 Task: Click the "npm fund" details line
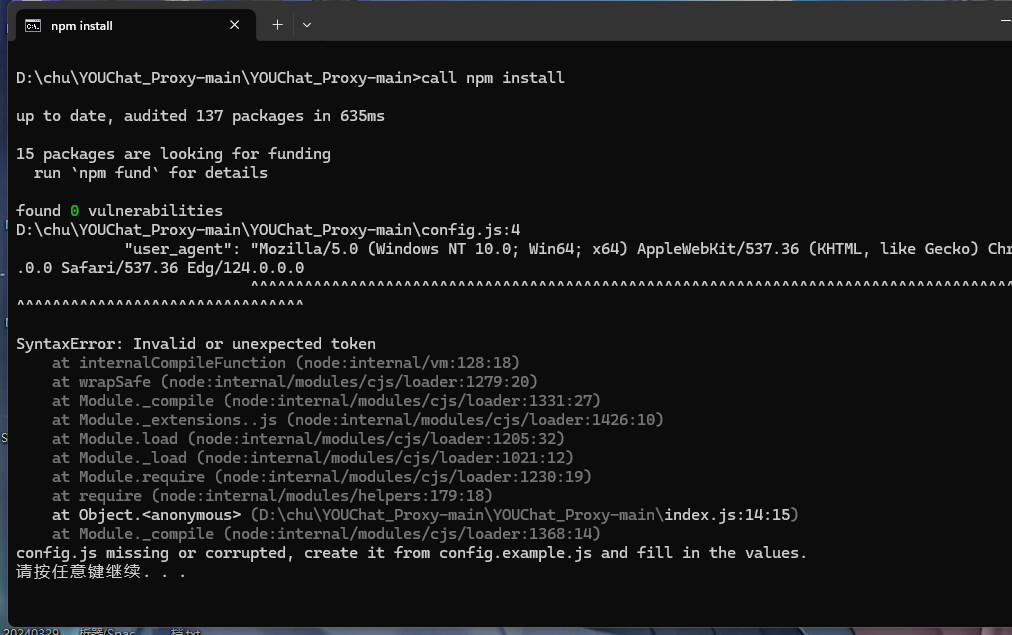150,173
